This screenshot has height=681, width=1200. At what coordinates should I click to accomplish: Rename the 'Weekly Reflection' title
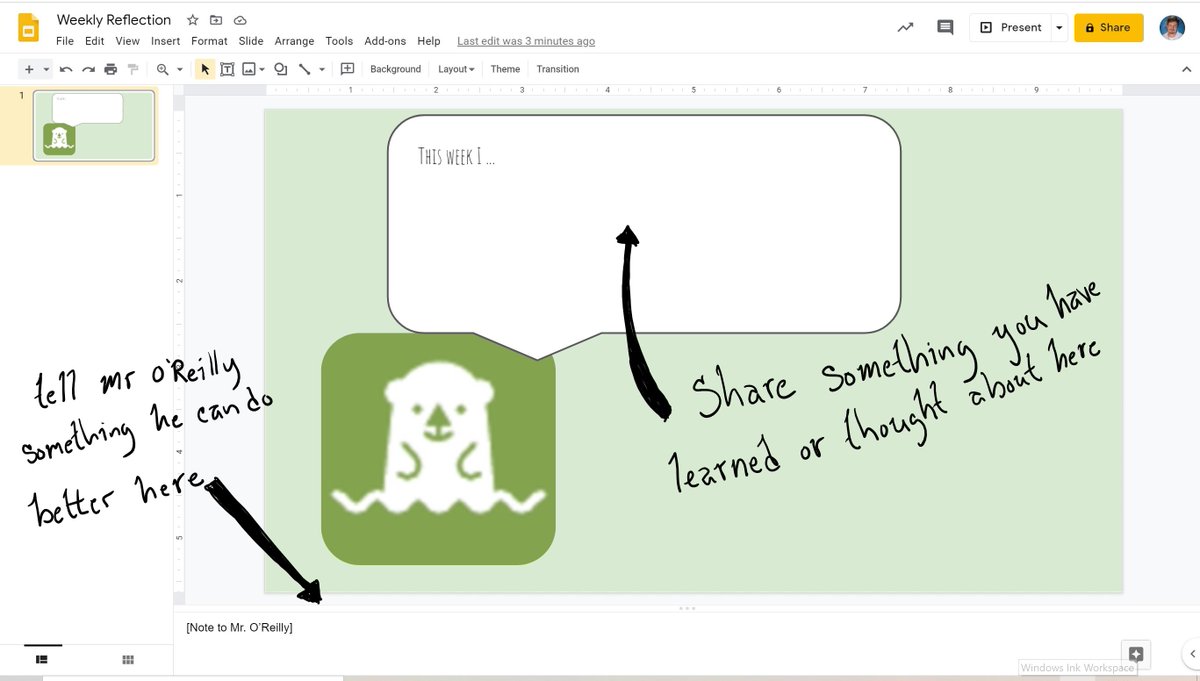tap(114, 20)
